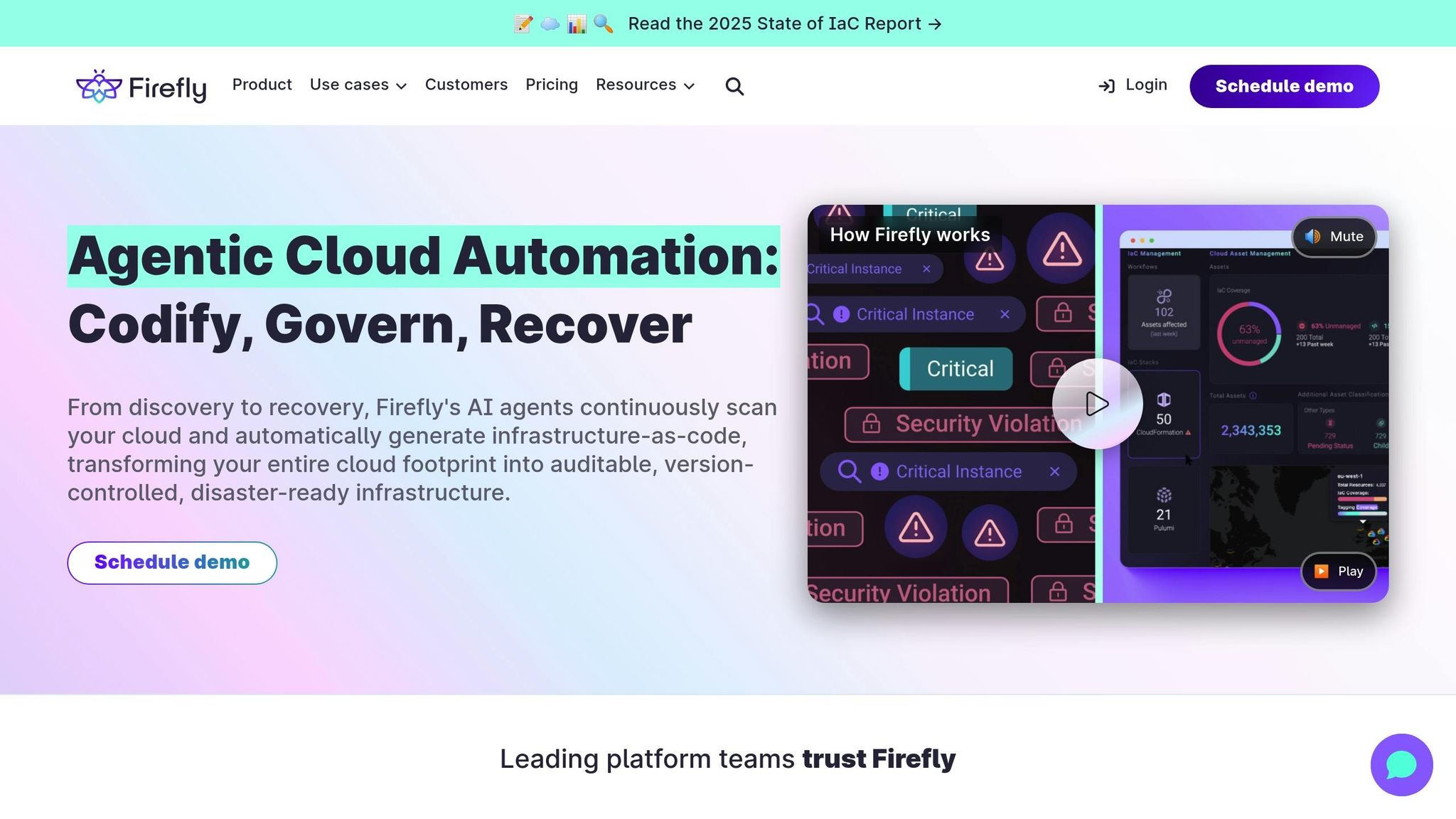Click the orange play icon near bottom of video
This screenshot has height=819, width=1456.
coord(1322,571)
